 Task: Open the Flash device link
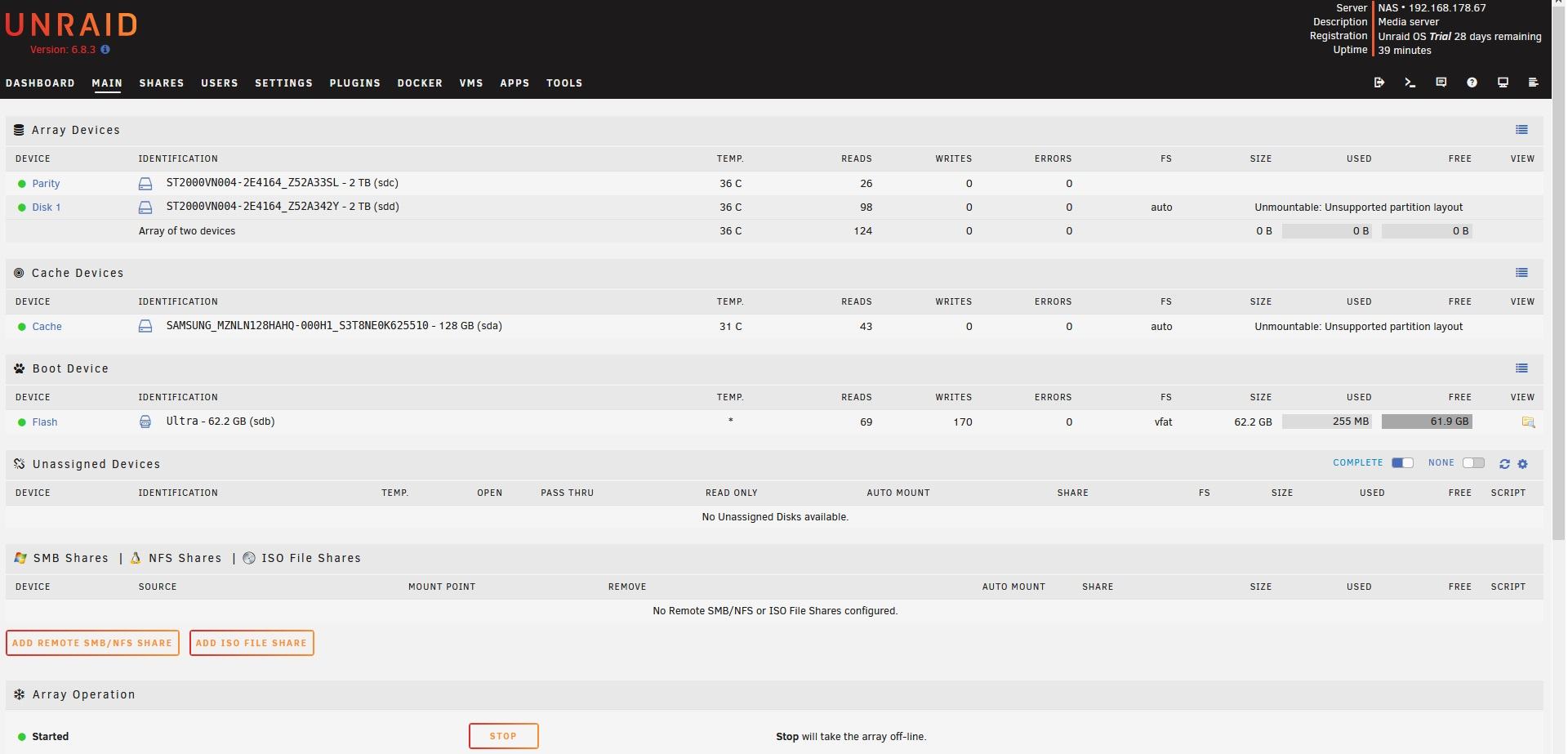pyautogui.click(x=45, y=422)
